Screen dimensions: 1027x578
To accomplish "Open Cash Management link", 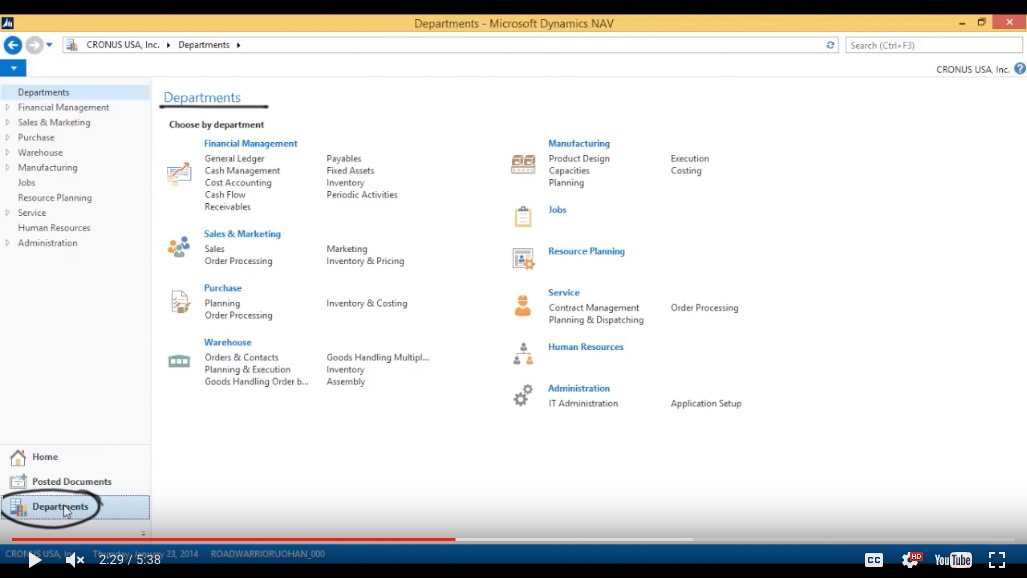I will coord(242,170).
